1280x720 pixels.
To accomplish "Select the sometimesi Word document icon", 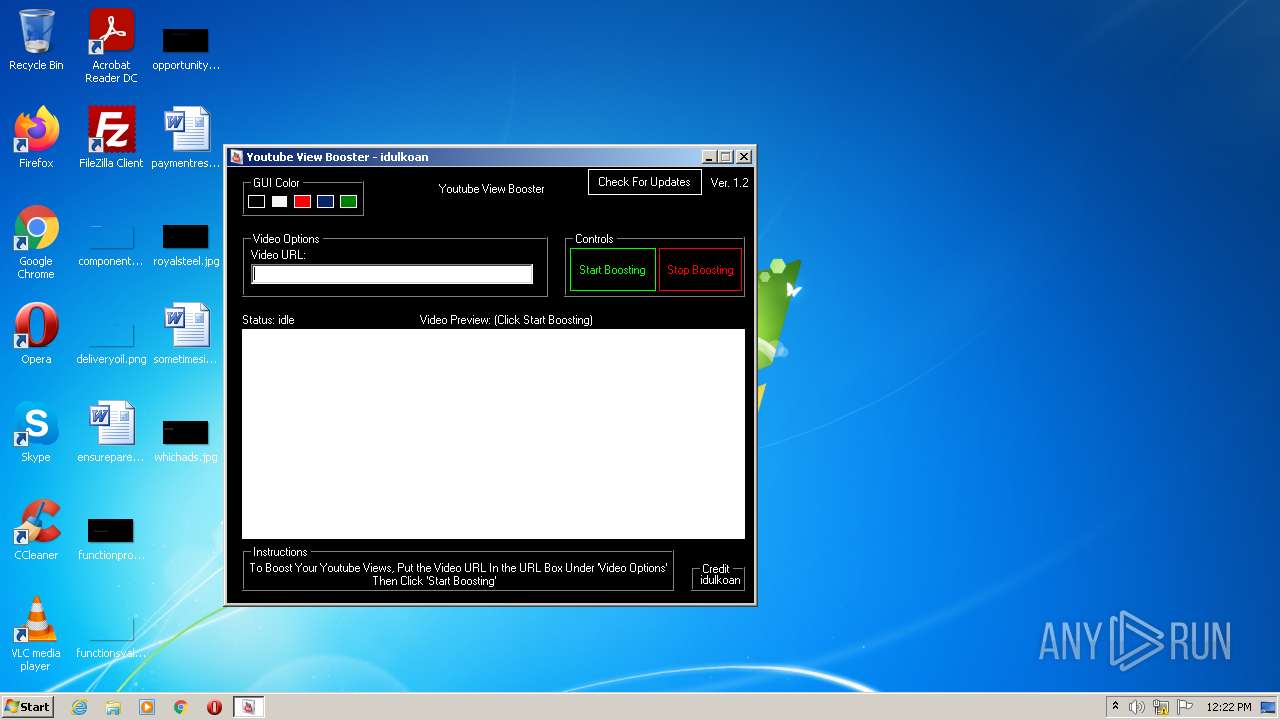I will 186,334.
